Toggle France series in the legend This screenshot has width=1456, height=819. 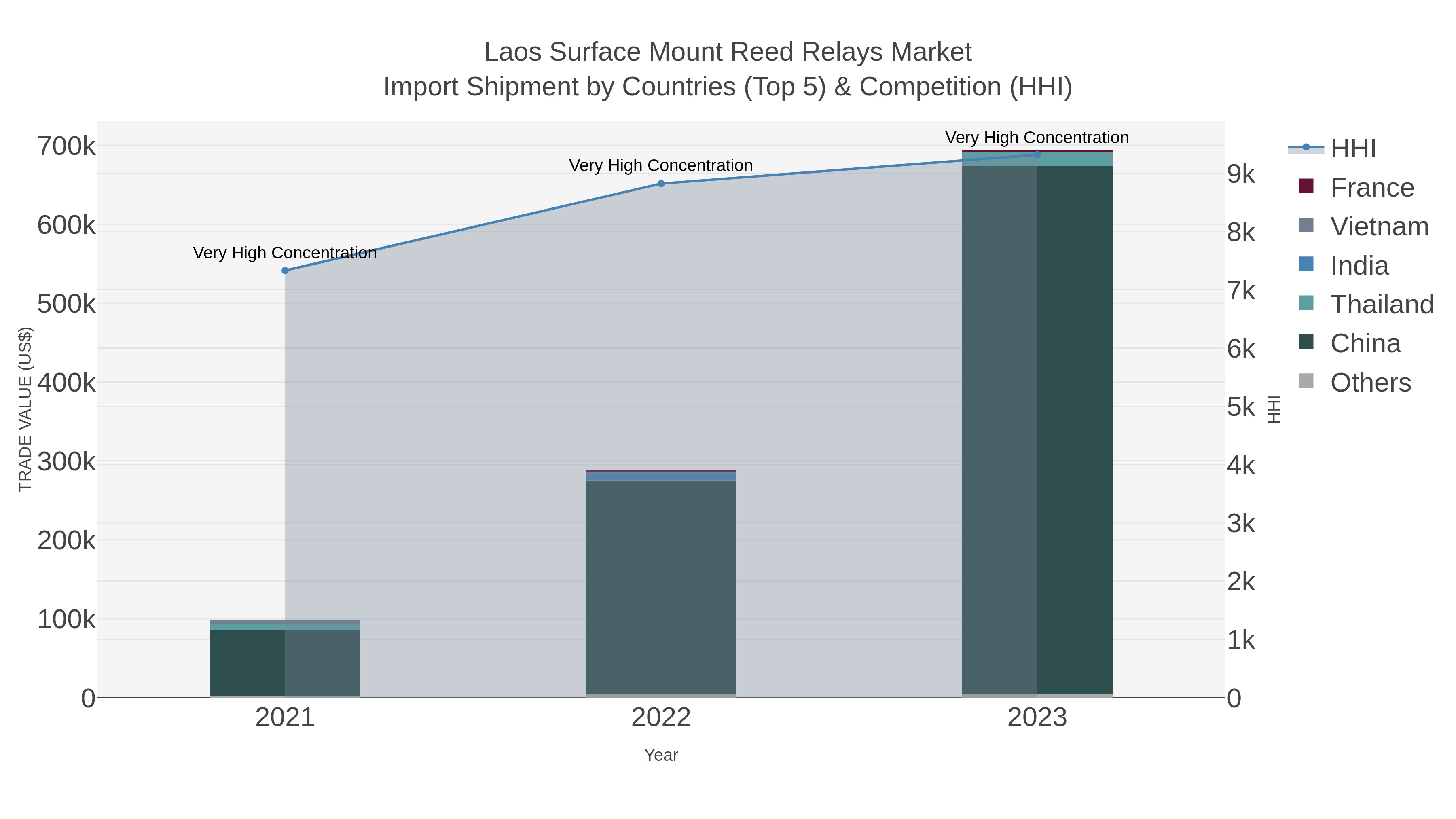(1357, 187)
